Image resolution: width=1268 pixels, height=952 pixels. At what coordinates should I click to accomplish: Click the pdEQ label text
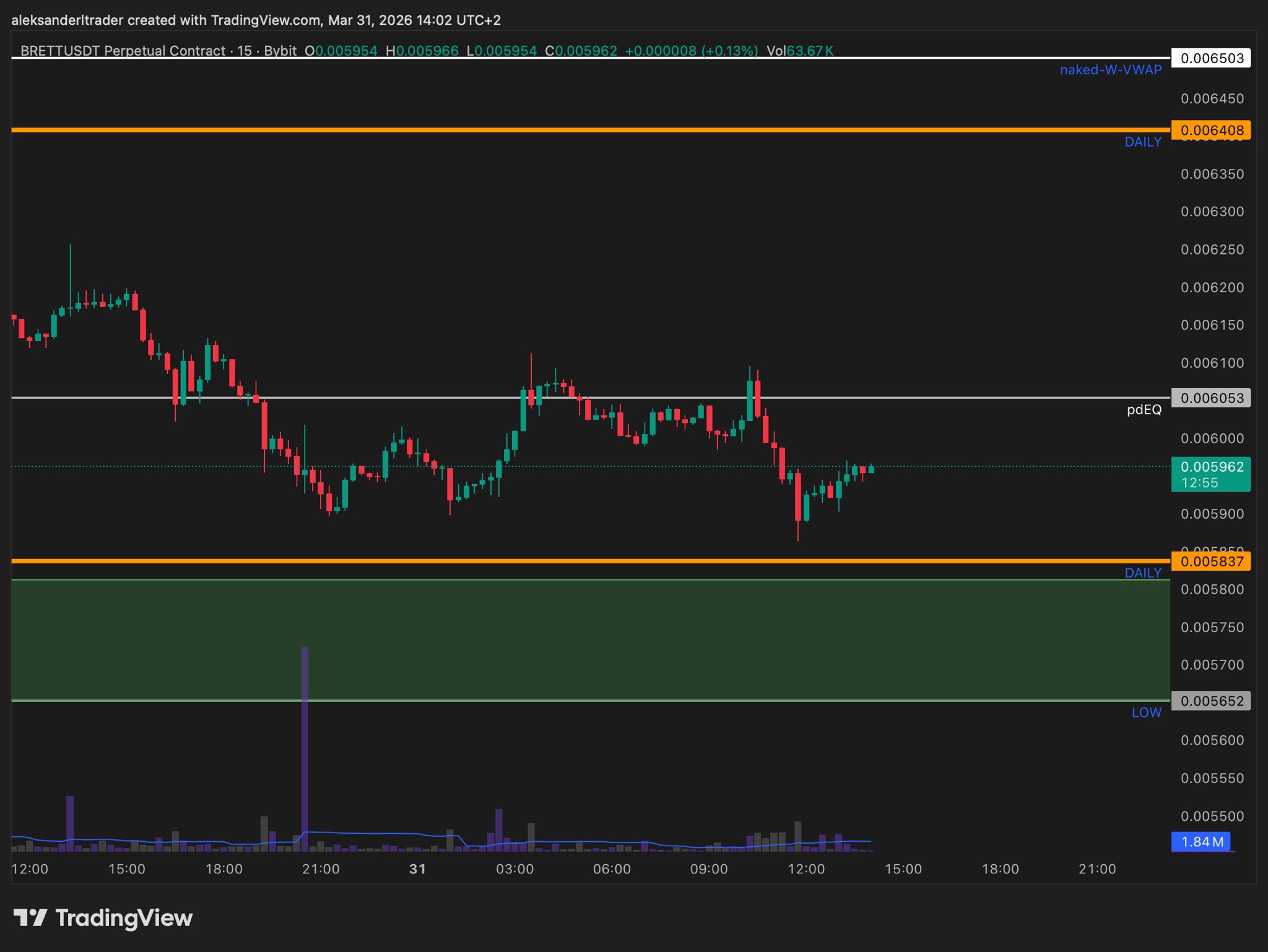point(1144,409)
